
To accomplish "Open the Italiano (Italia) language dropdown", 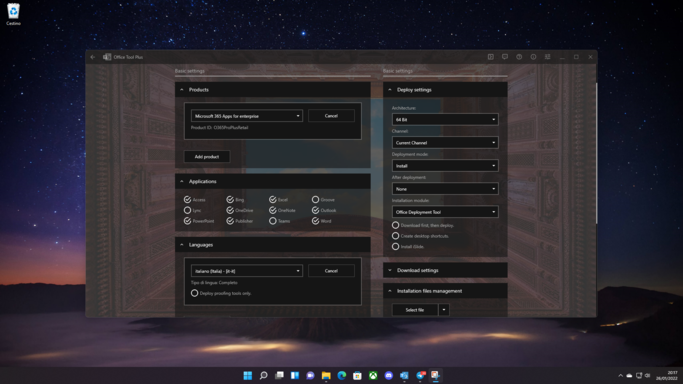I will pyautogui.click(x=247, y=271).
